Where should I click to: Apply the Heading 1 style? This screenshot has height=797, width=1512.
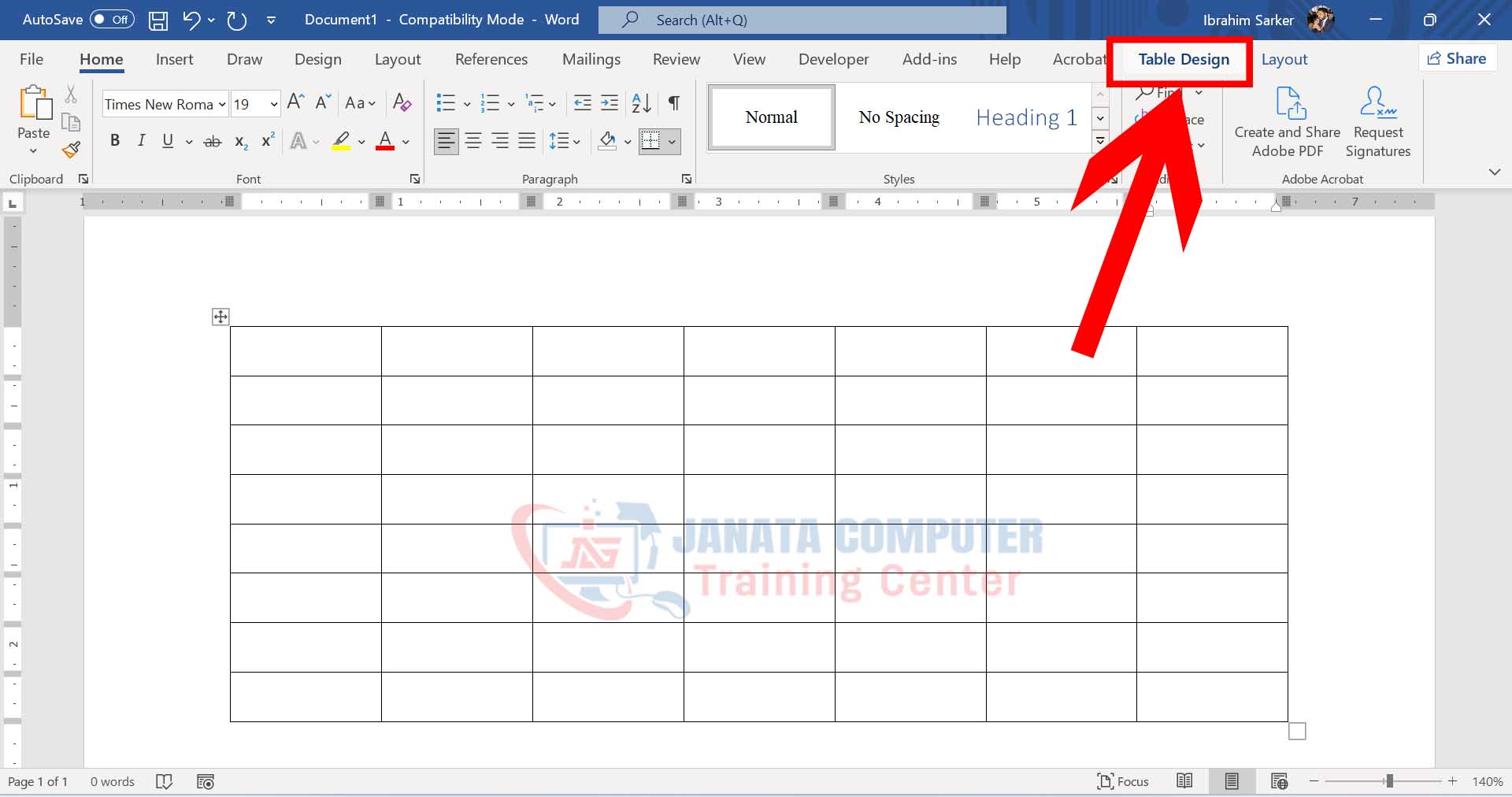click(x=1025, y=117)
